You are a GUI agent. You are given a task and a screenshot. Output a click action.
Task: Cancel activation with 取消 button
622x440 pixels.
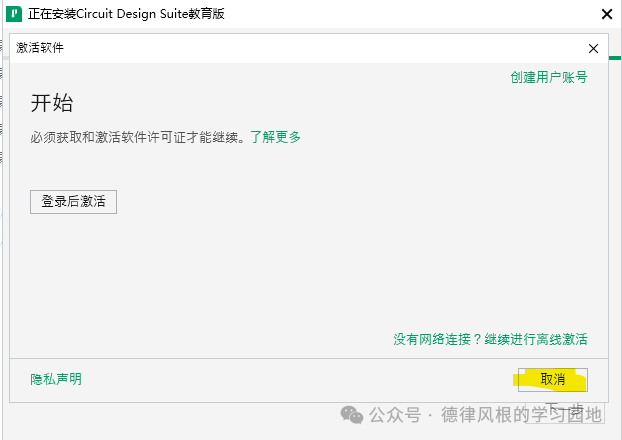(553, 380)
